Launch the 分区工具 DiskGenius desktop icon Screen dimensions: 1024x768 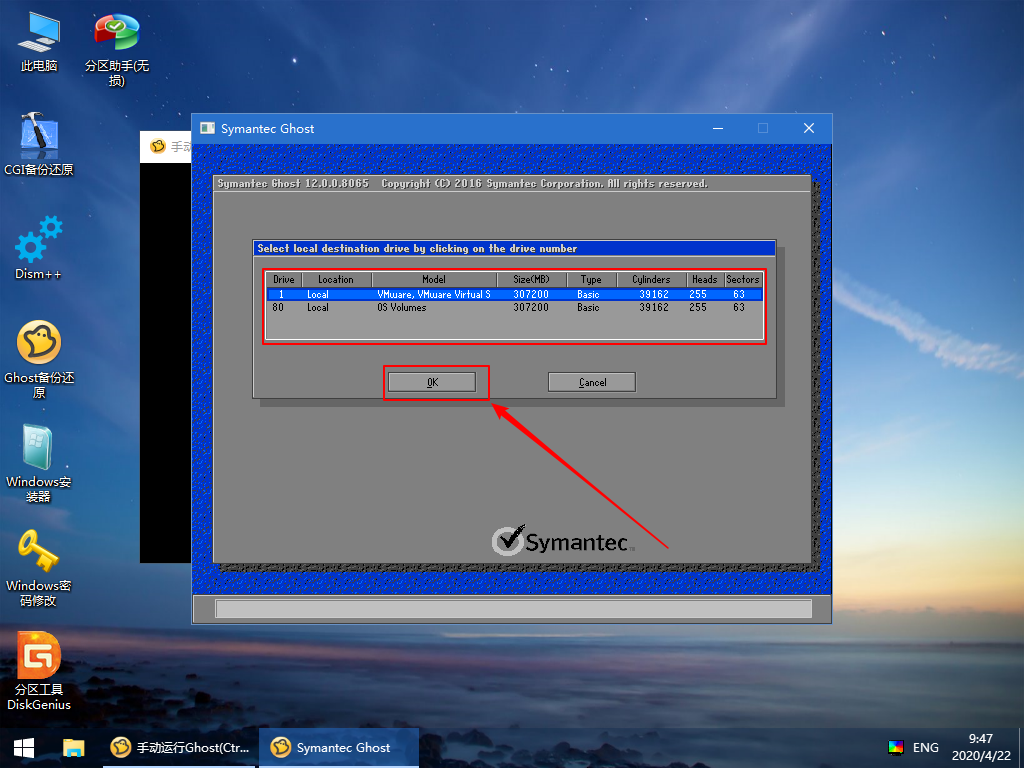click(x=39, y=671)
